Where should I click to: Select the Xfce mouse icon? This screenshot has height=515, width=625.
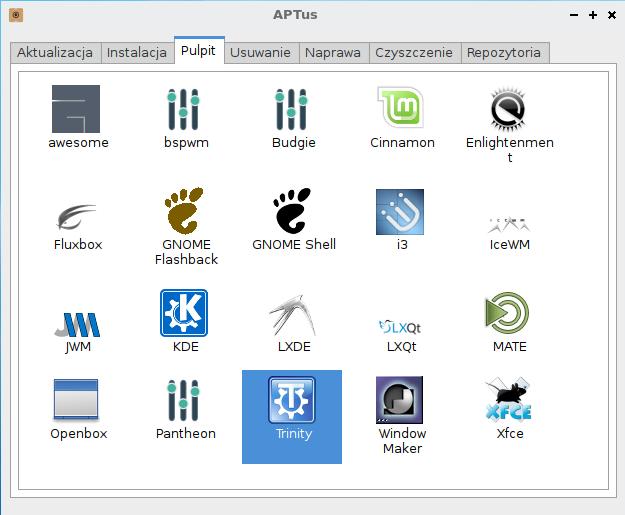pos(508,400)
